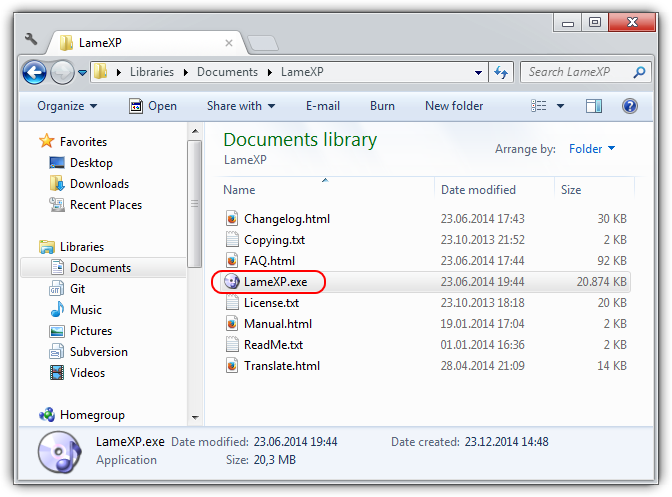Click the Forward navigation arrow
Screen dimensions: 672x497
click(62, 72)
